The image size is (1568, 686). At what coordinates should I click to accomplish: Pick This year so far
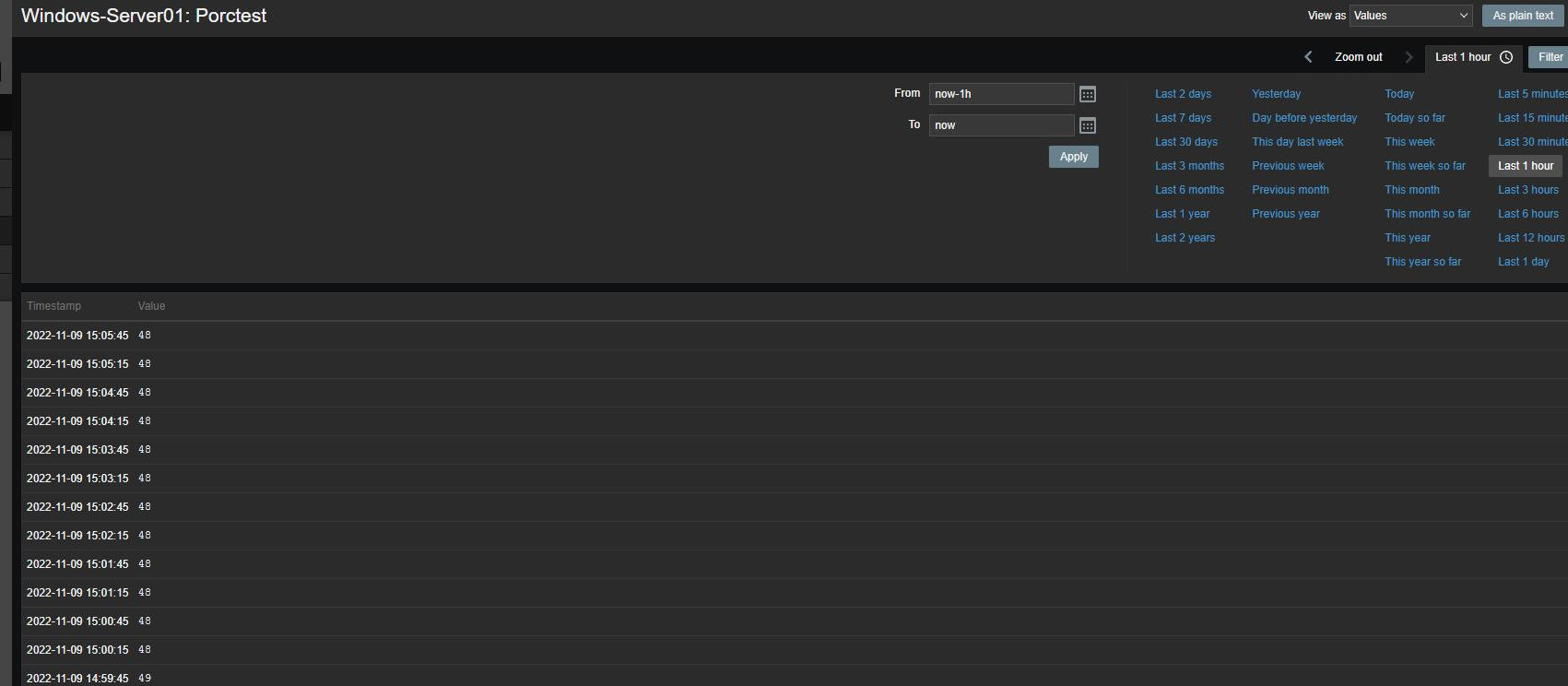point(1422,262)
